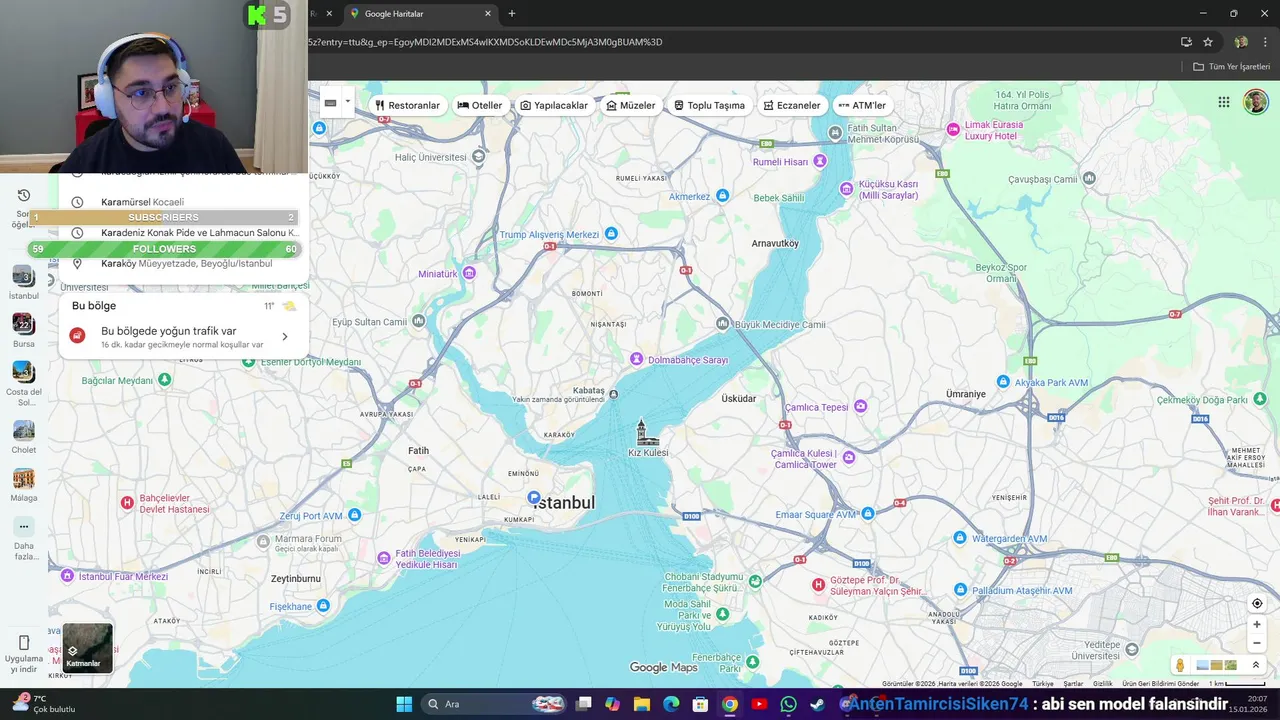Viewport: 1280px width, 720px height.
Task: Filter map by Oteller chip
Action: (x=480, y=105)
